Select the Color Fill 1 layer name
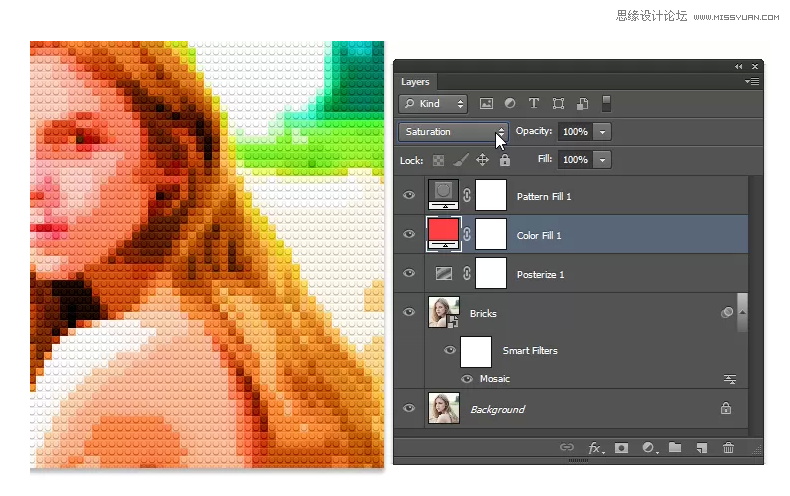 [x=539, y=235]
